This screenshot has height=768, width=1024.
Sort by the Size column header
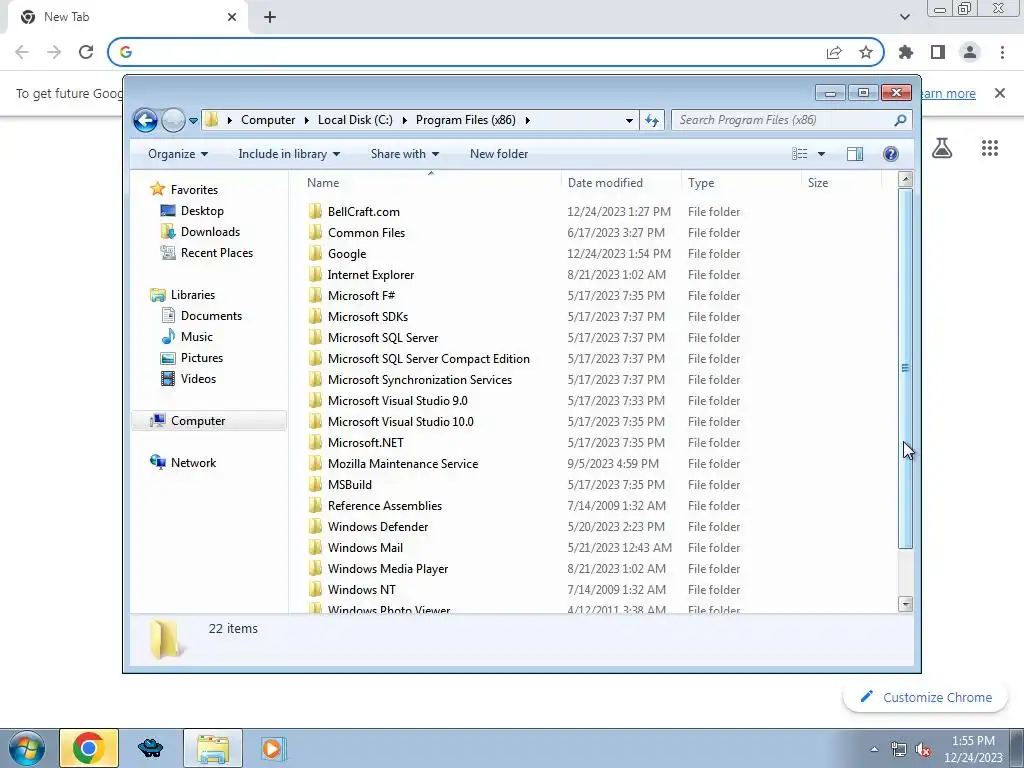tap(818, 183)
